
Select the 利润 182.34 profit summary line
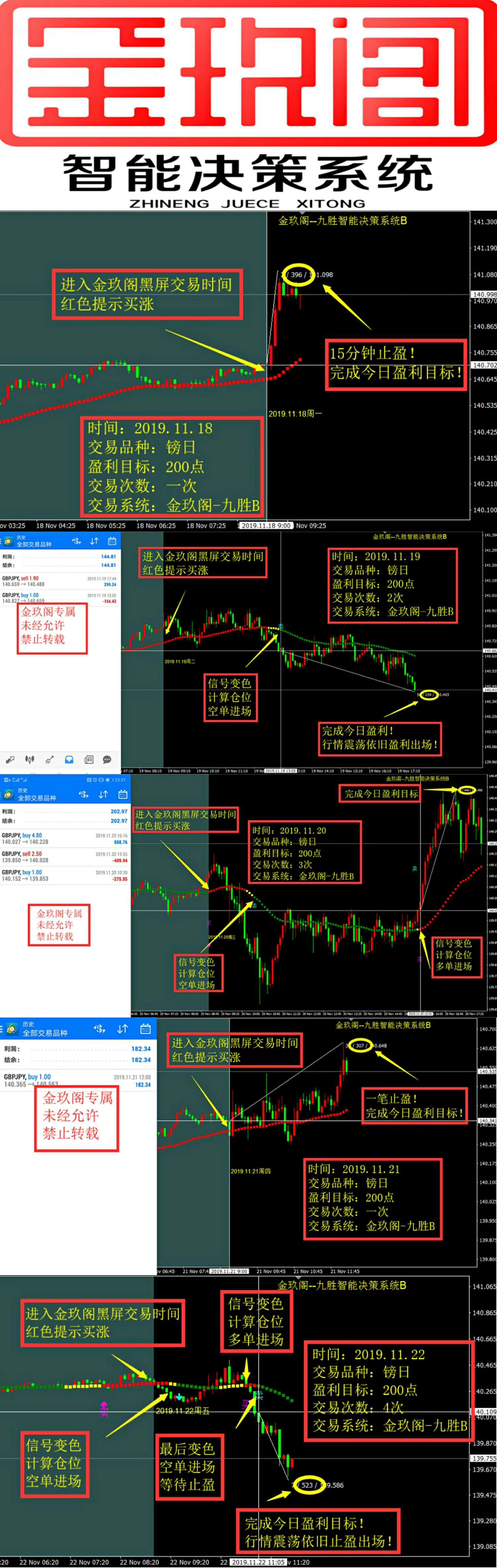point(77,1048)
